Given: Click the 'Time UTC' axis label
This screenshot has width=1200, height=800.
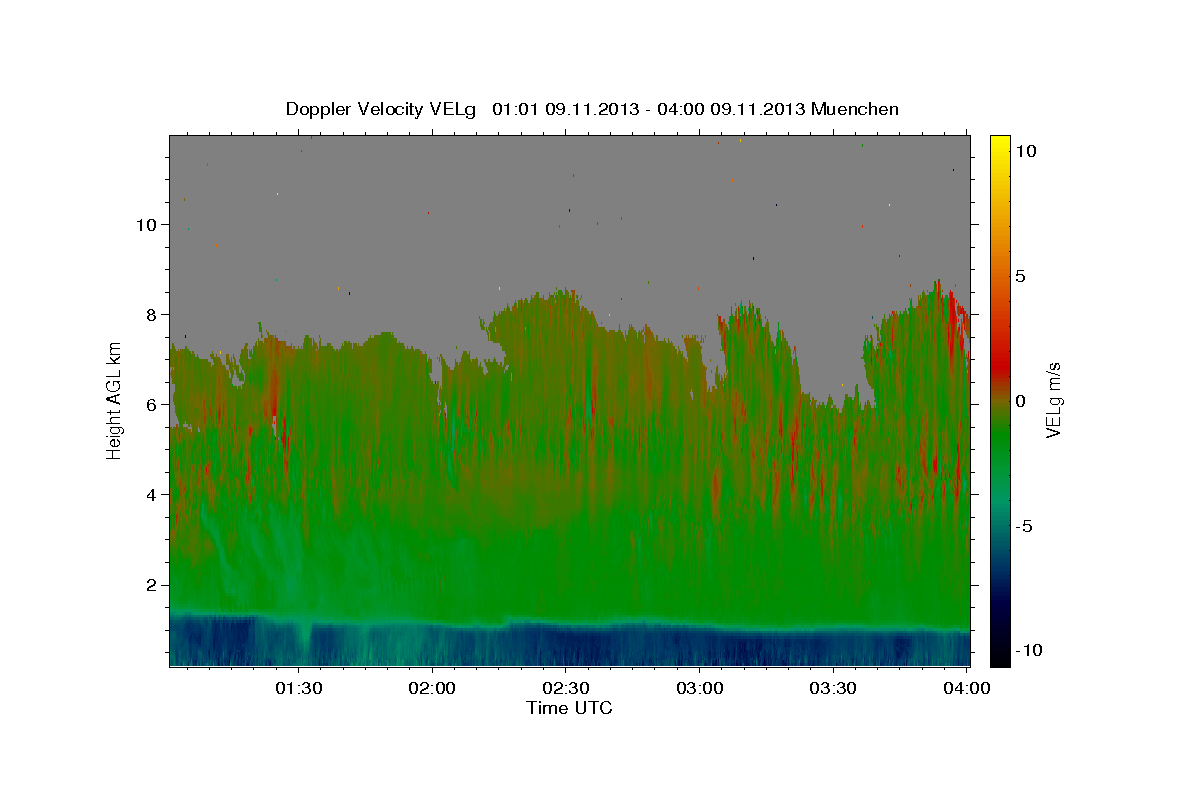Looking at the screenshot, I should [569, 708].
